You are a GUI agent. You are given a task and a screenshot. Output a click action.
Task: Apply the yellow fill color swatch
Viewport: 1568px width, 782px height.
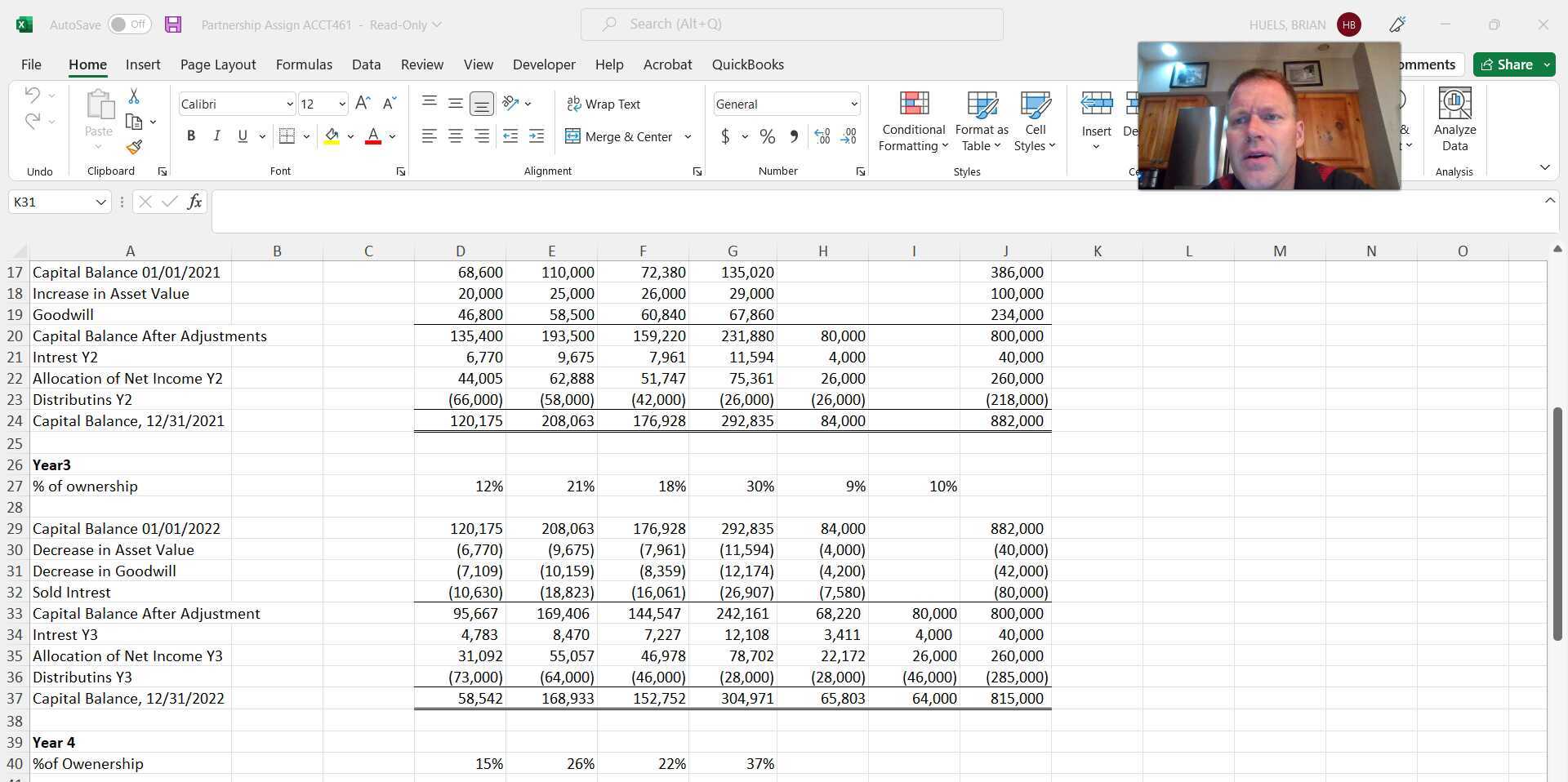tap(332, 136)
